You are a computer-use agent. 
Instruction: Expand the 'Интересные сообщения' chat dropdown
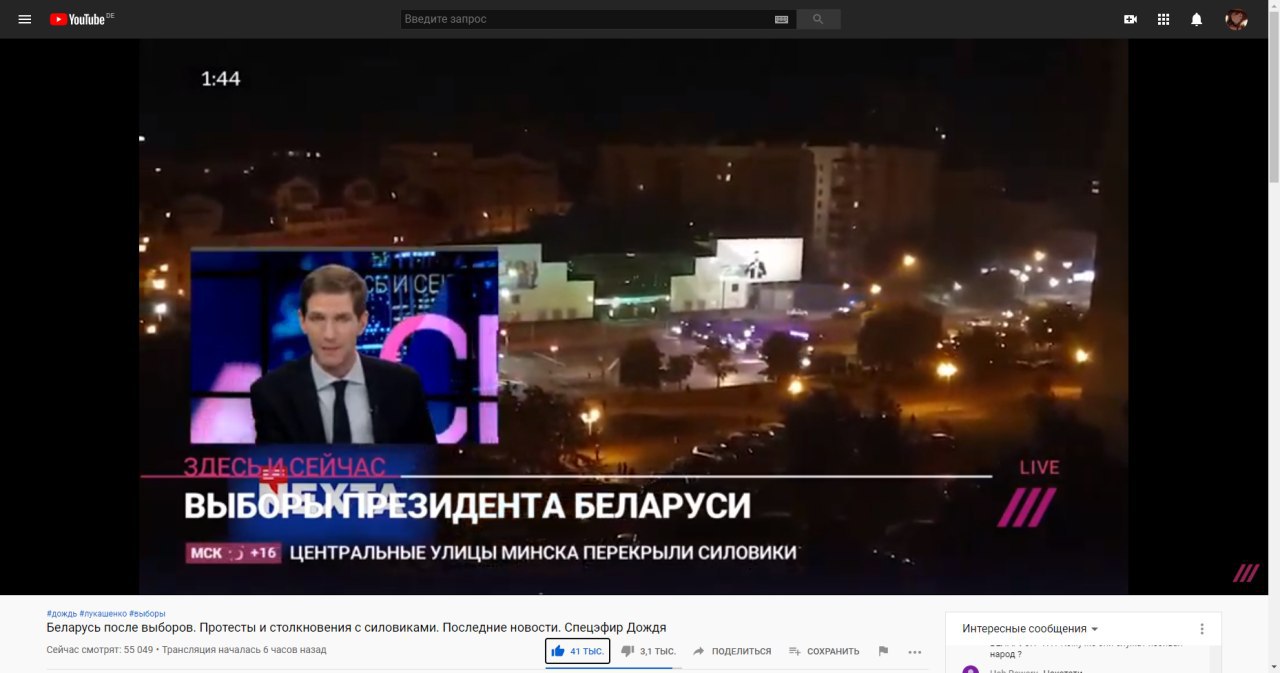tap(1030, 629)
